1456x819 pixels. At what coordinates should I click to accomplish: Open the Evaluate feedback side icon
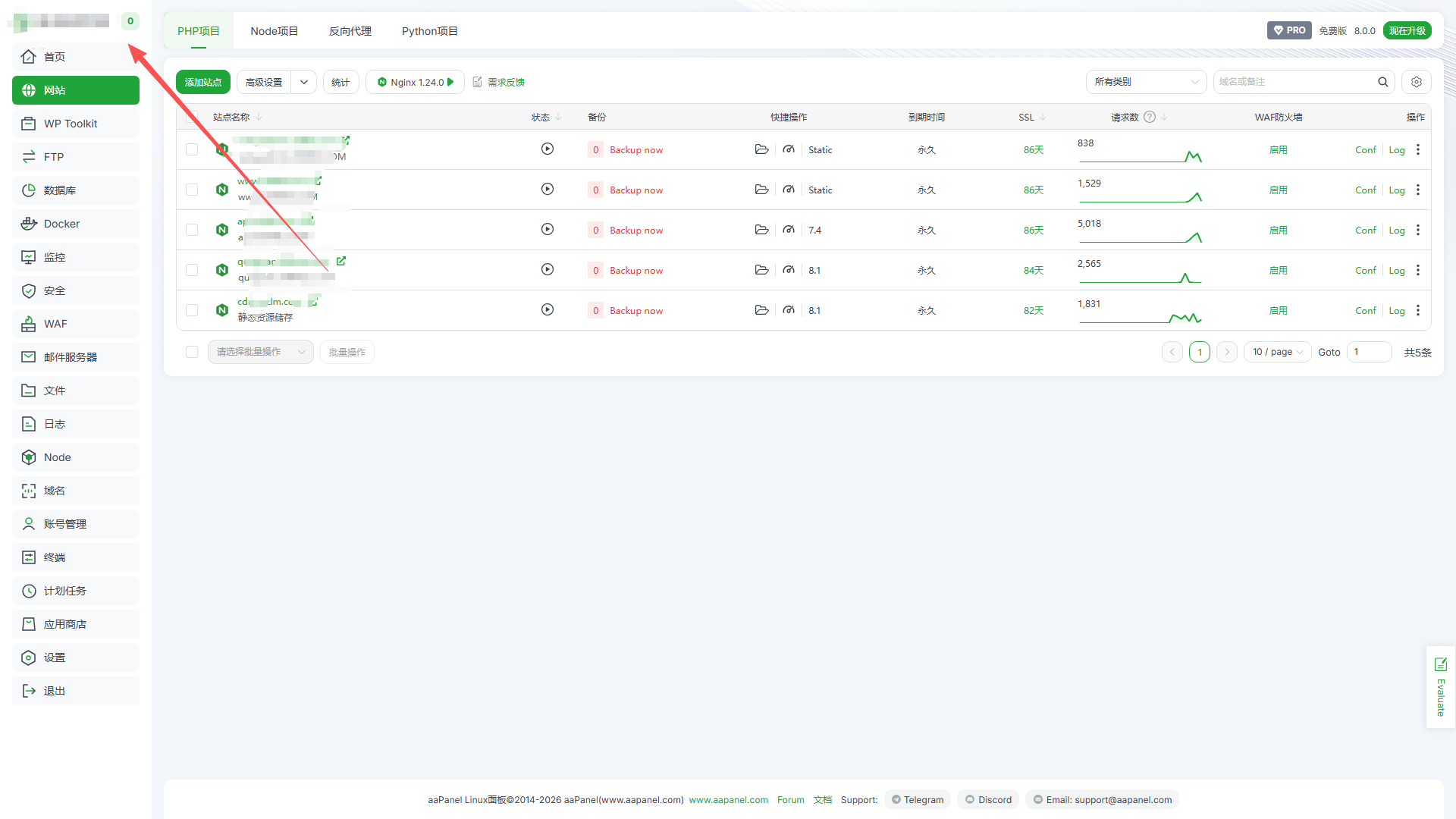click(1440, 665)
